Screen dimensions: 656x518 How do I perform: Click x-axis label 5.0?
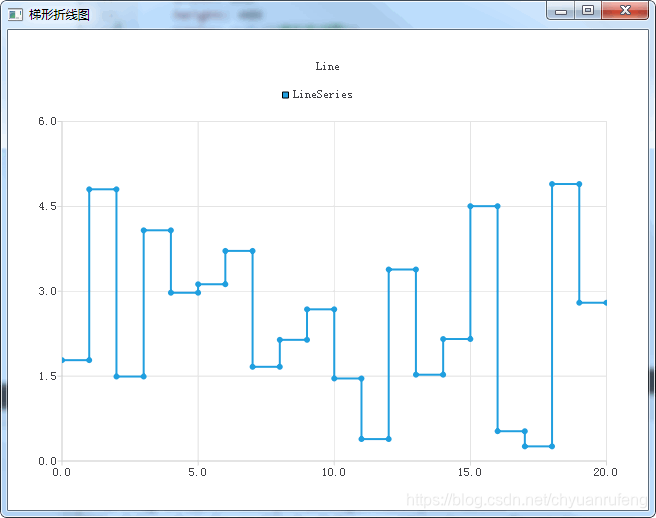(x=197, y=472)
